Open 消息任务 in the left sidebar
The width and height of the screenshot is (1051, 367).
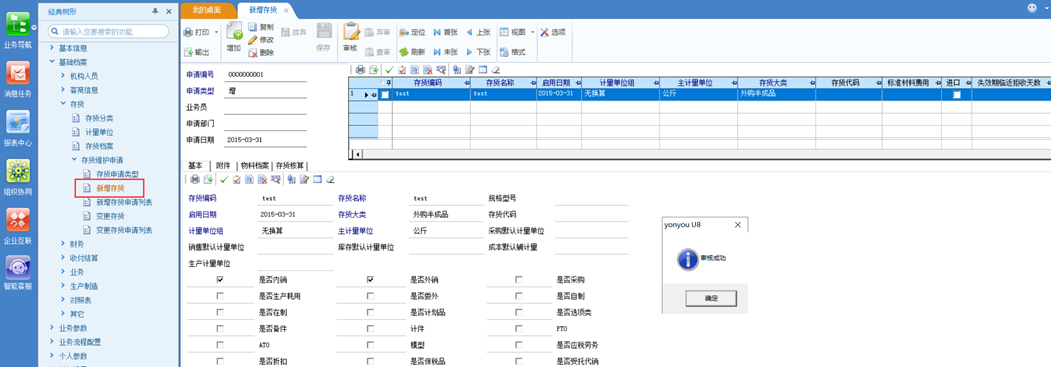tap(18, 79)
